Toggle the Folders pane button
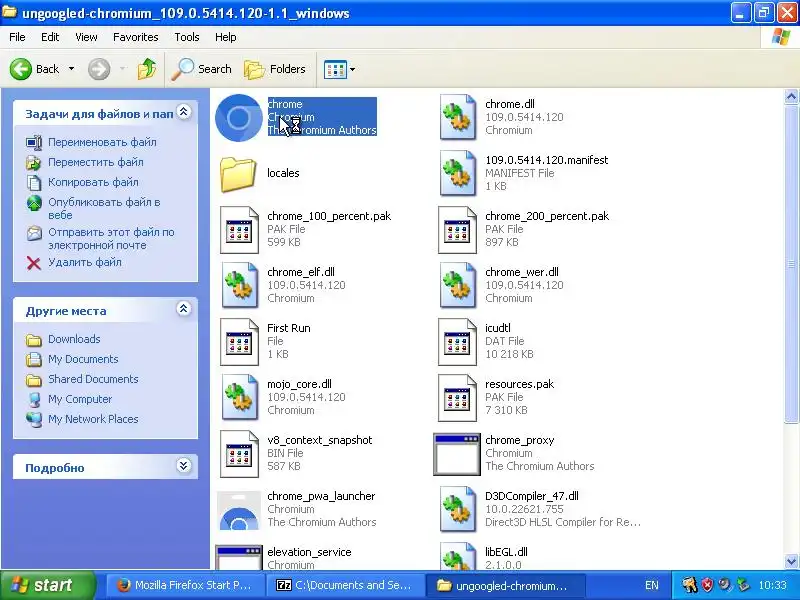Image resolution: width=800 pixels, height=600 pixels. (x=275, y=69)
